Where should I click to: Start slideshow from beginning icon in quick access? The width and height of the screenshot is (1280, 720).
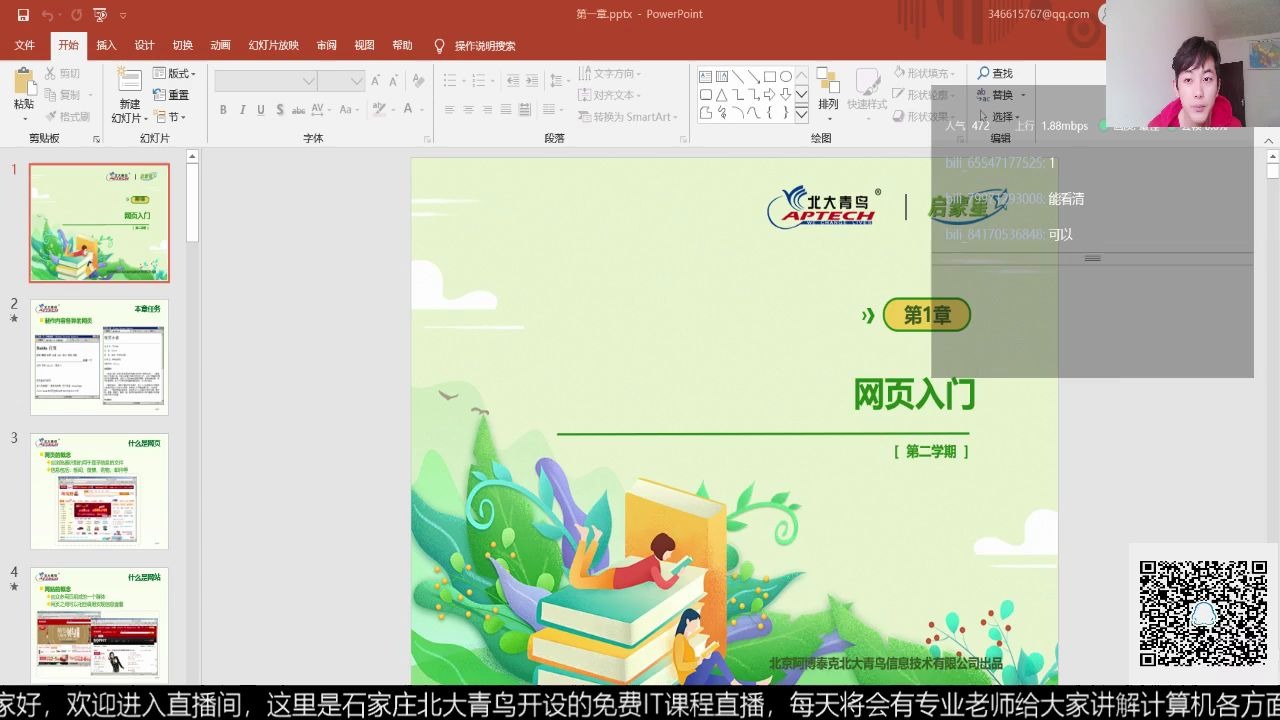(x=100, y=15)
